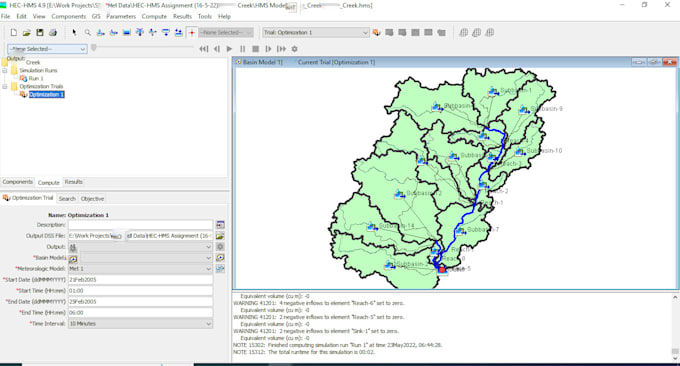
Task: Open the last globe viewer icon in the toolbar
Action: coord(490,33)
